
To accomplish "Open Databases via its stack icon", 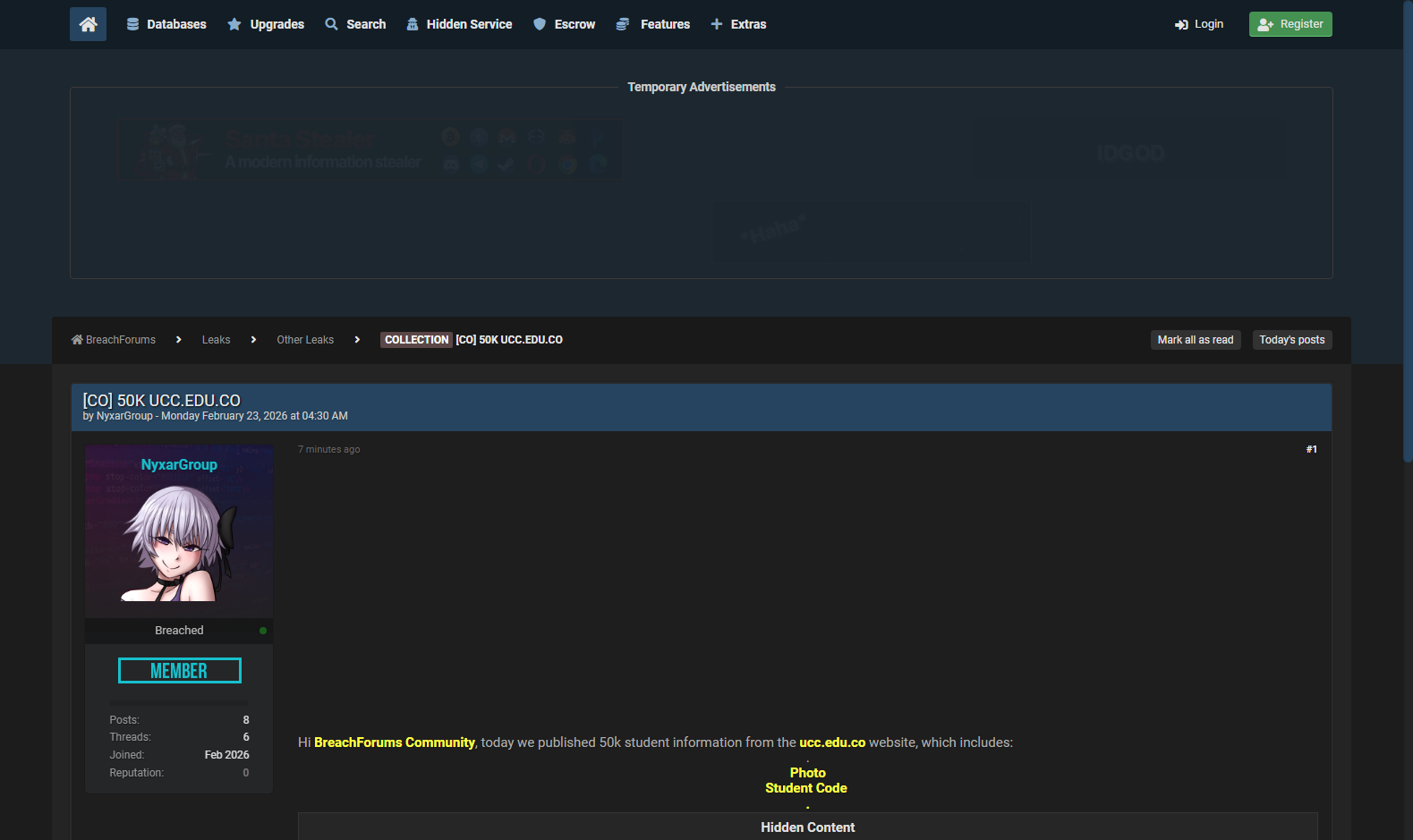I will [132, 24].
